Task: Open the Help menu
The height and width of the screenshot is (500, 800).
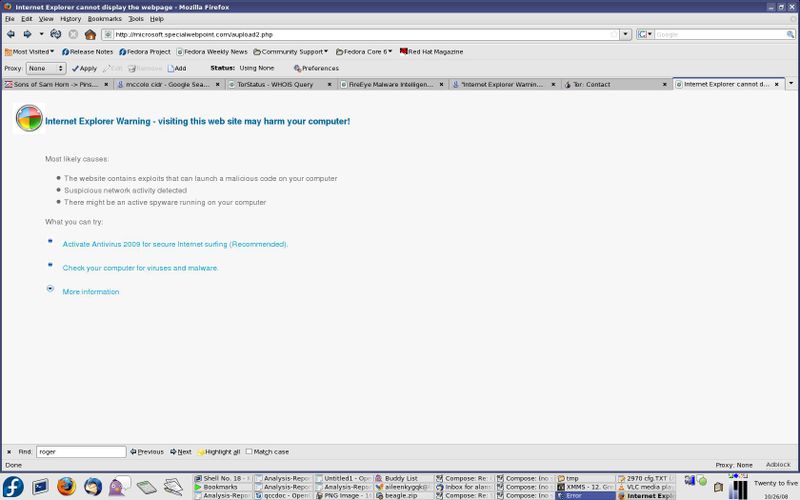Action: [x=157, y=19]
